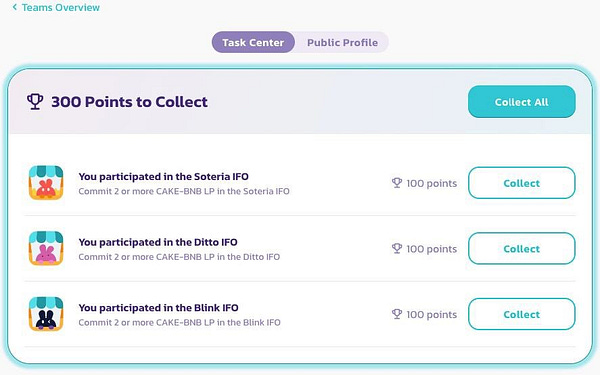Click the trophy icon in Soteria row
This screenshot has width=600, height=375.
coord(397,183)
